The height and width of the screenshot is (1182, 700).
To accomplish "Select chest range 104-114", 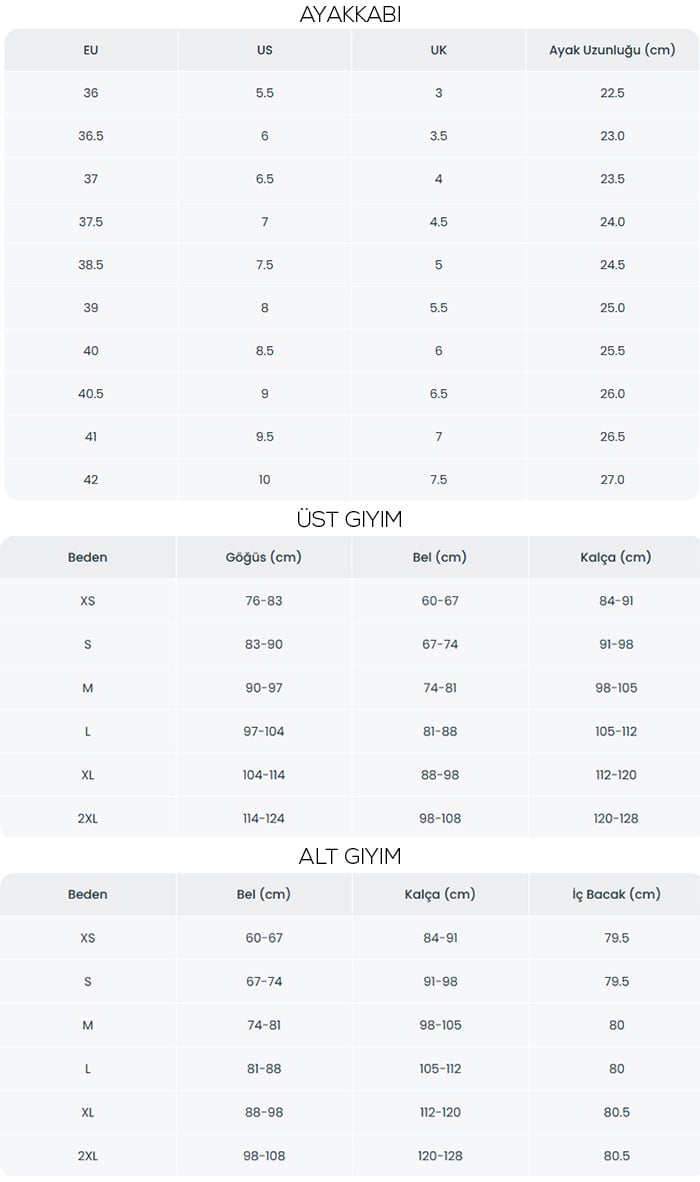I will (264, 776).
